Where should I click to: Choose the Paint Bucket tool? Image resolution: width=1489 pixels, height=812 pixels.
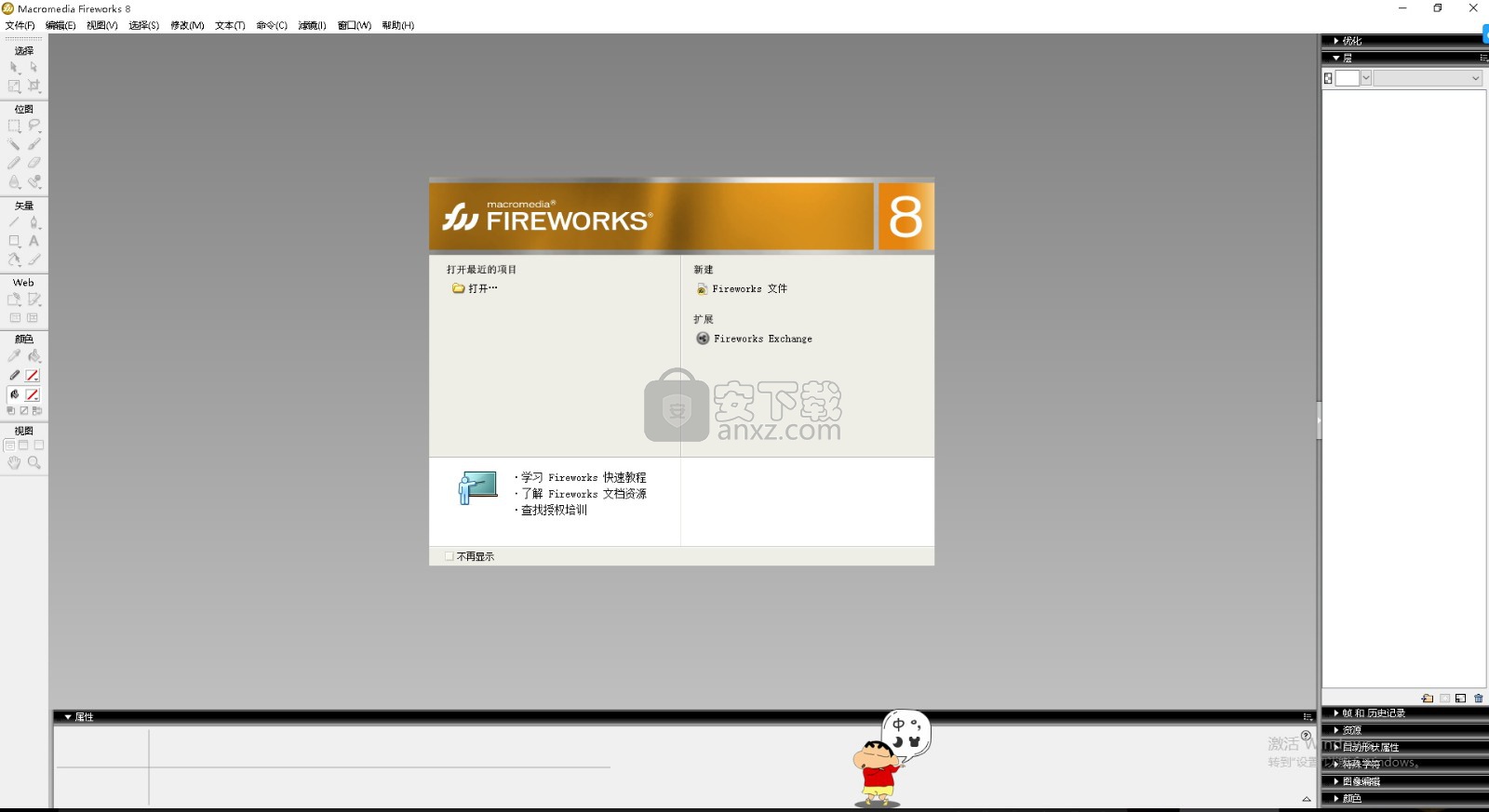tap(34, 356)
